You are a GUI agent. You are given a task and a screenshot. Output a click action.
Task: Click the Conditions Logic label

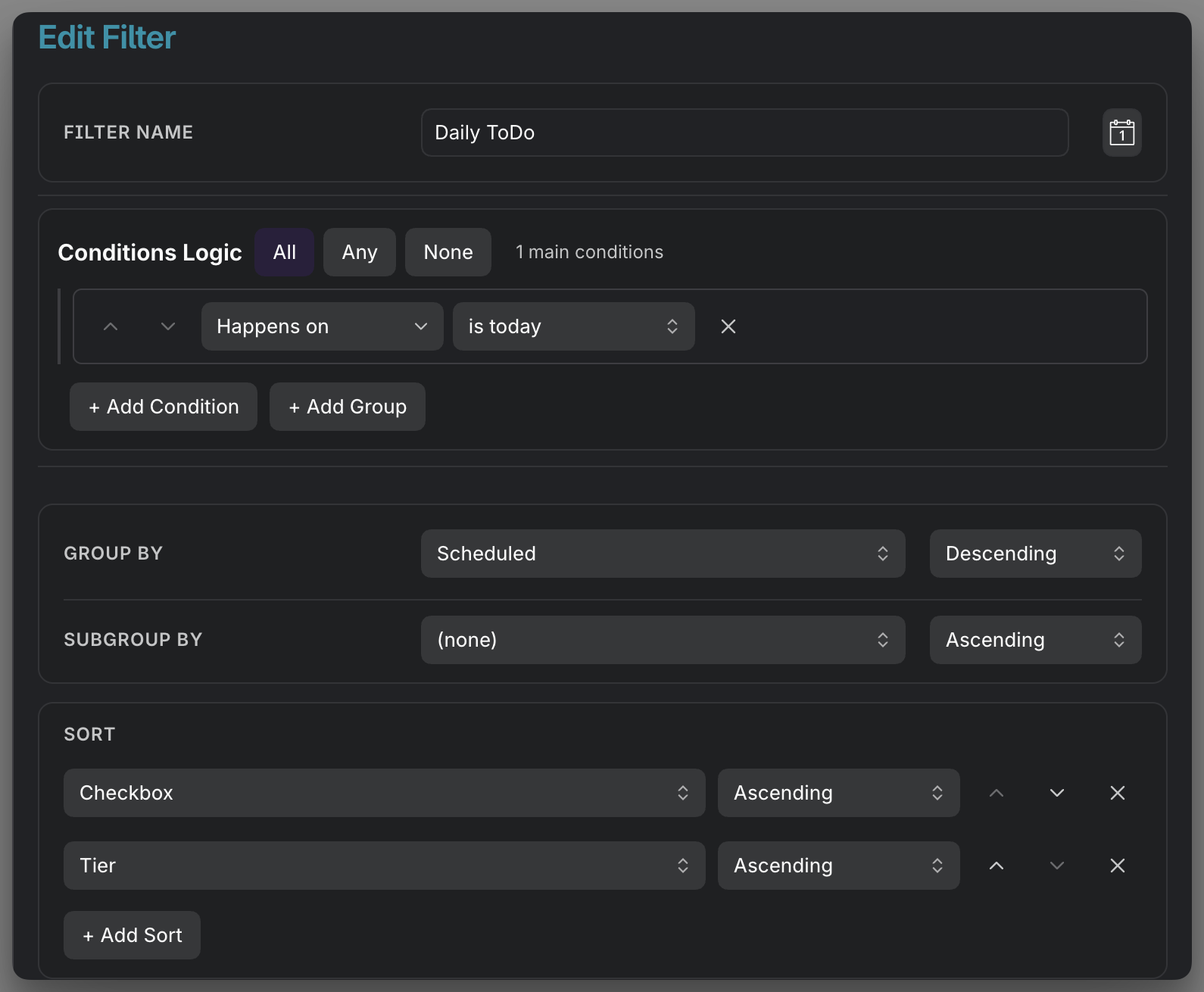tap(150, 252)
